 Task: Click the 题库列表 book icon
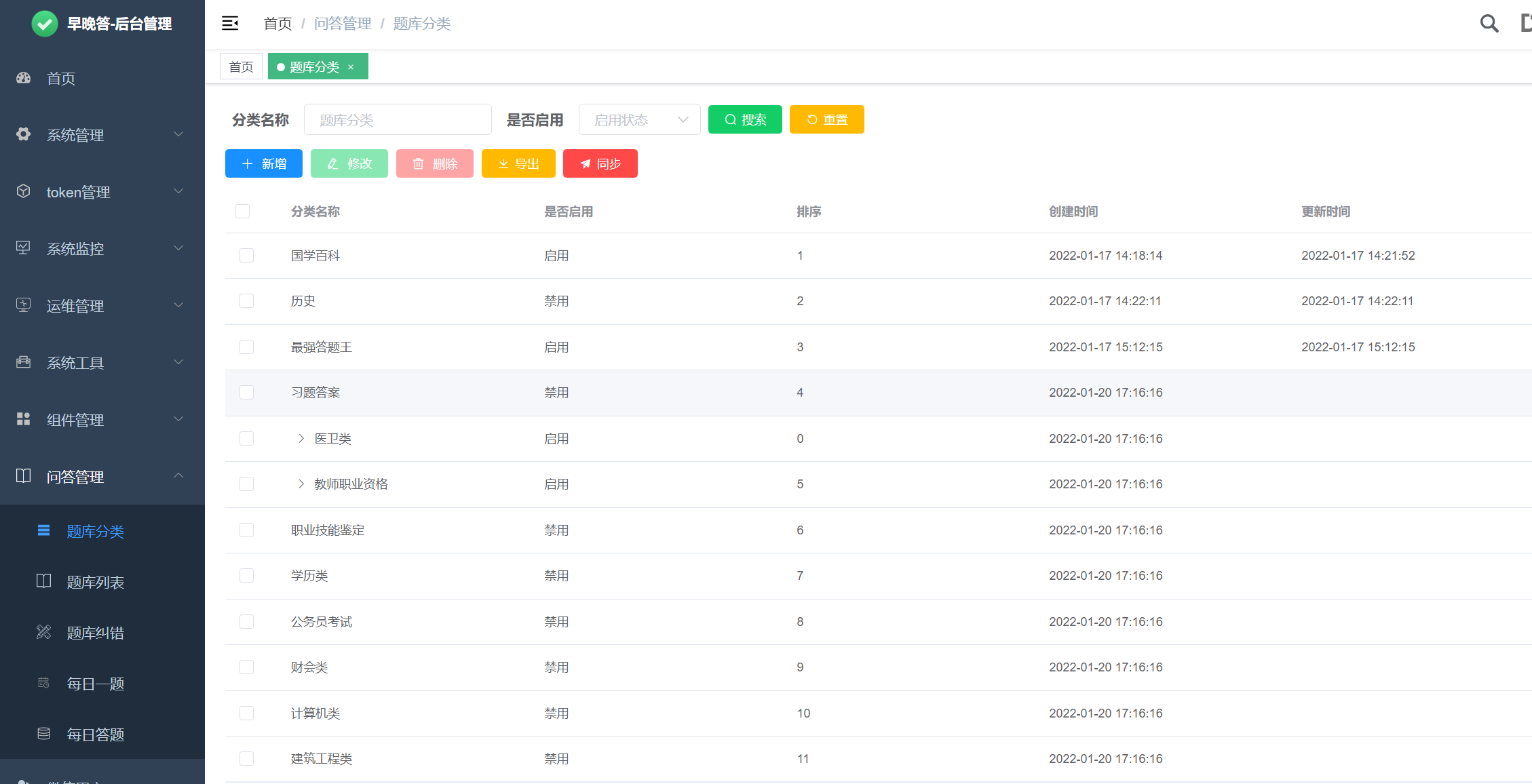44,581
